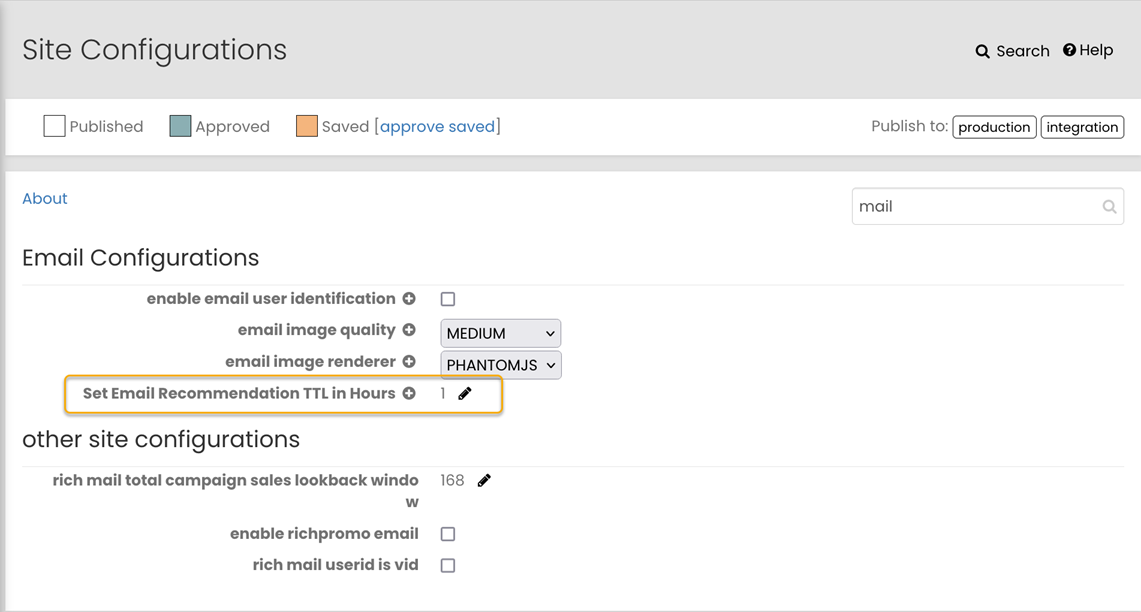Screen dimensions: 1141x612
Task: Click the magnifier icon in the mail filter box
Action: coord(1109,207)
